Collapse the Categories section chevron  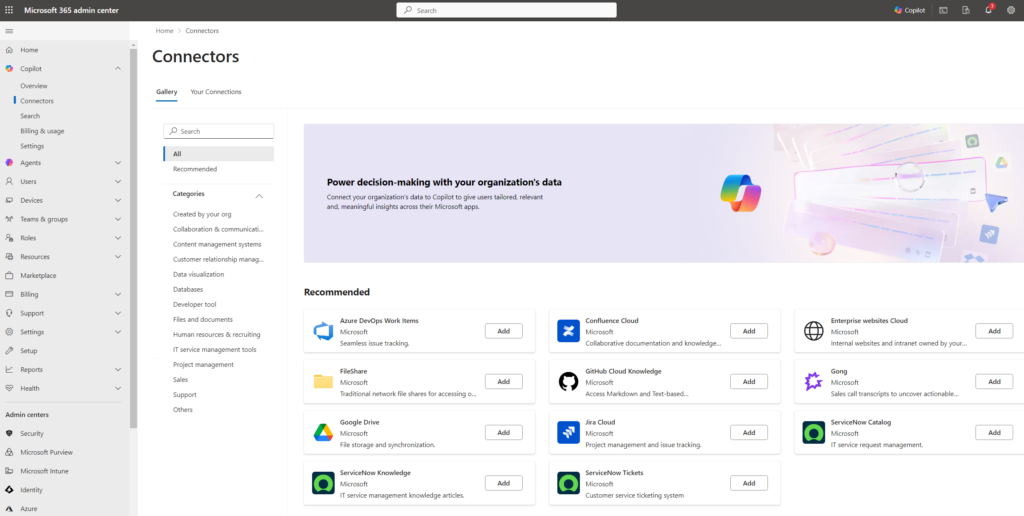(x=259, y=195)
